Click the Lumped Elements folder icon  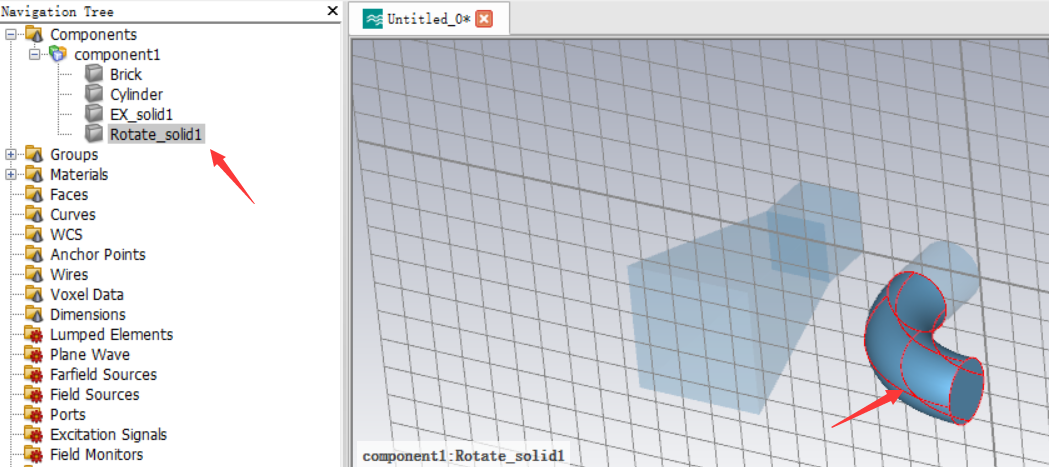tap(34, 334)
